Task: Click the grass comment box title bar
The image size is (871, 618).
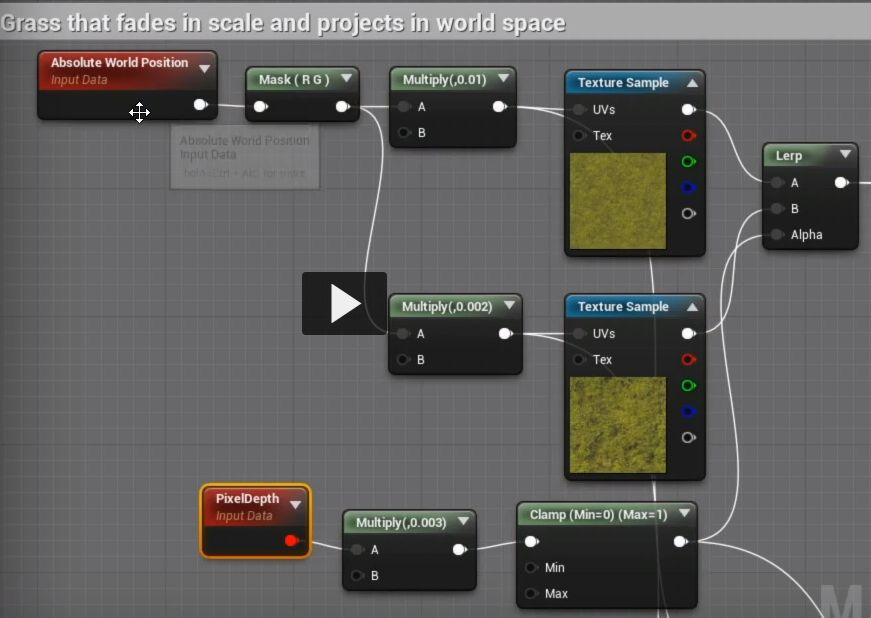Action: (x=436, y=23)
